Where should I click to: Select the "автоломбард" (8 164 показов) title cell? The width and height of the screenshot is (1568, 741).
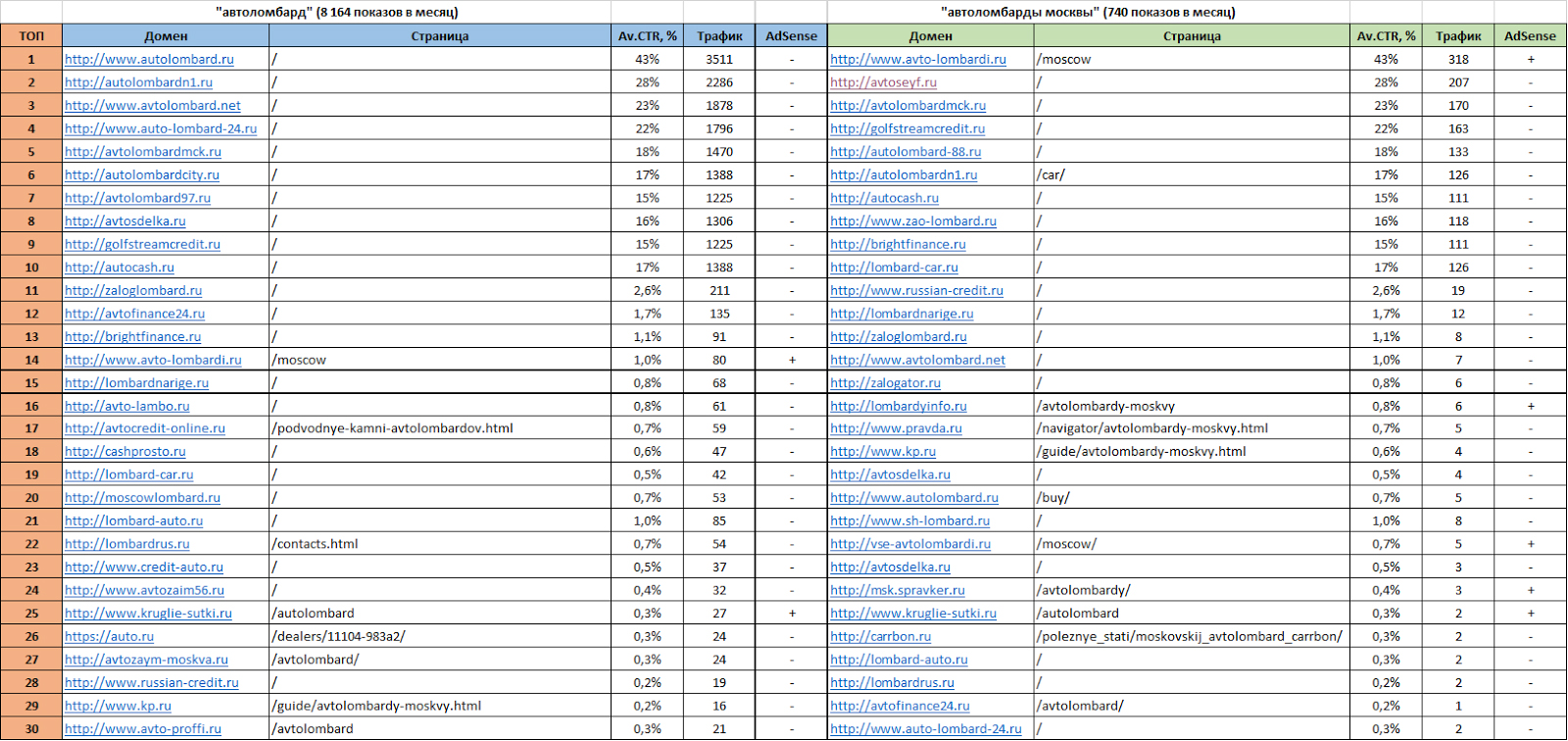pos(337,13)
